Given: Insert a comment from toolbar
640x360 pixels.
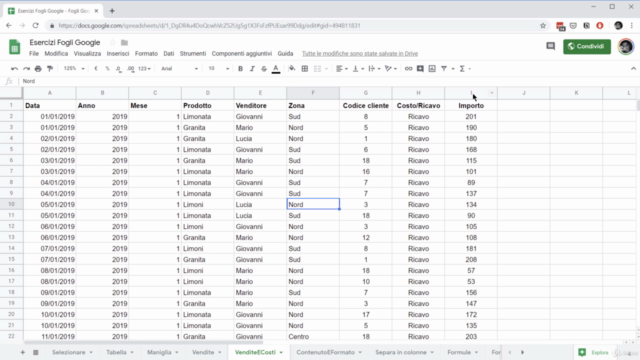Looking at the screenshot, I should (x=420, y=69).
